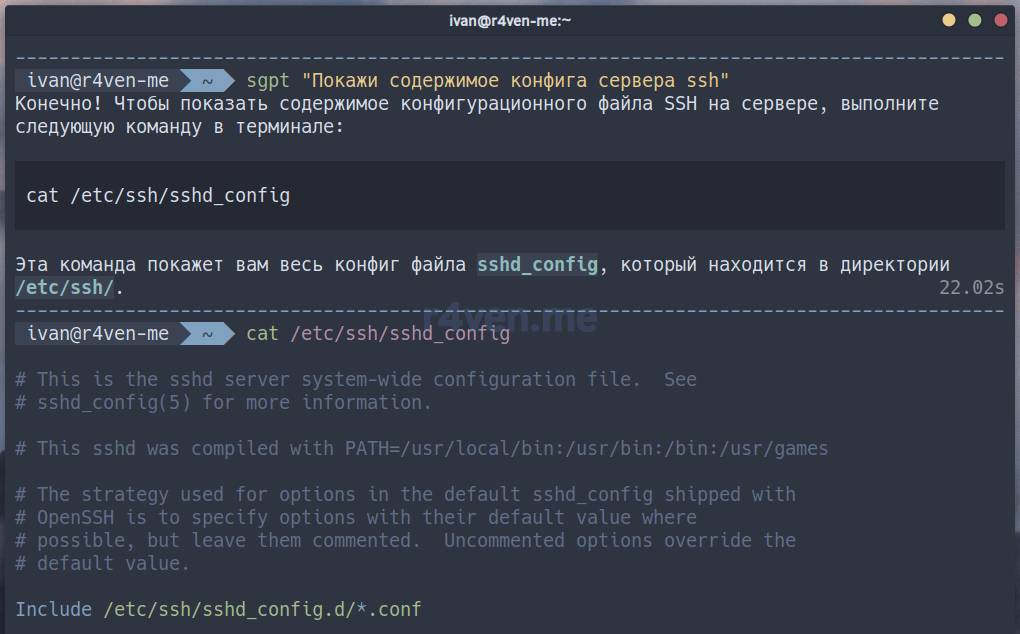Click the green maximize window button
This screenshot has width=1020, height=634.
click(974, 20)
